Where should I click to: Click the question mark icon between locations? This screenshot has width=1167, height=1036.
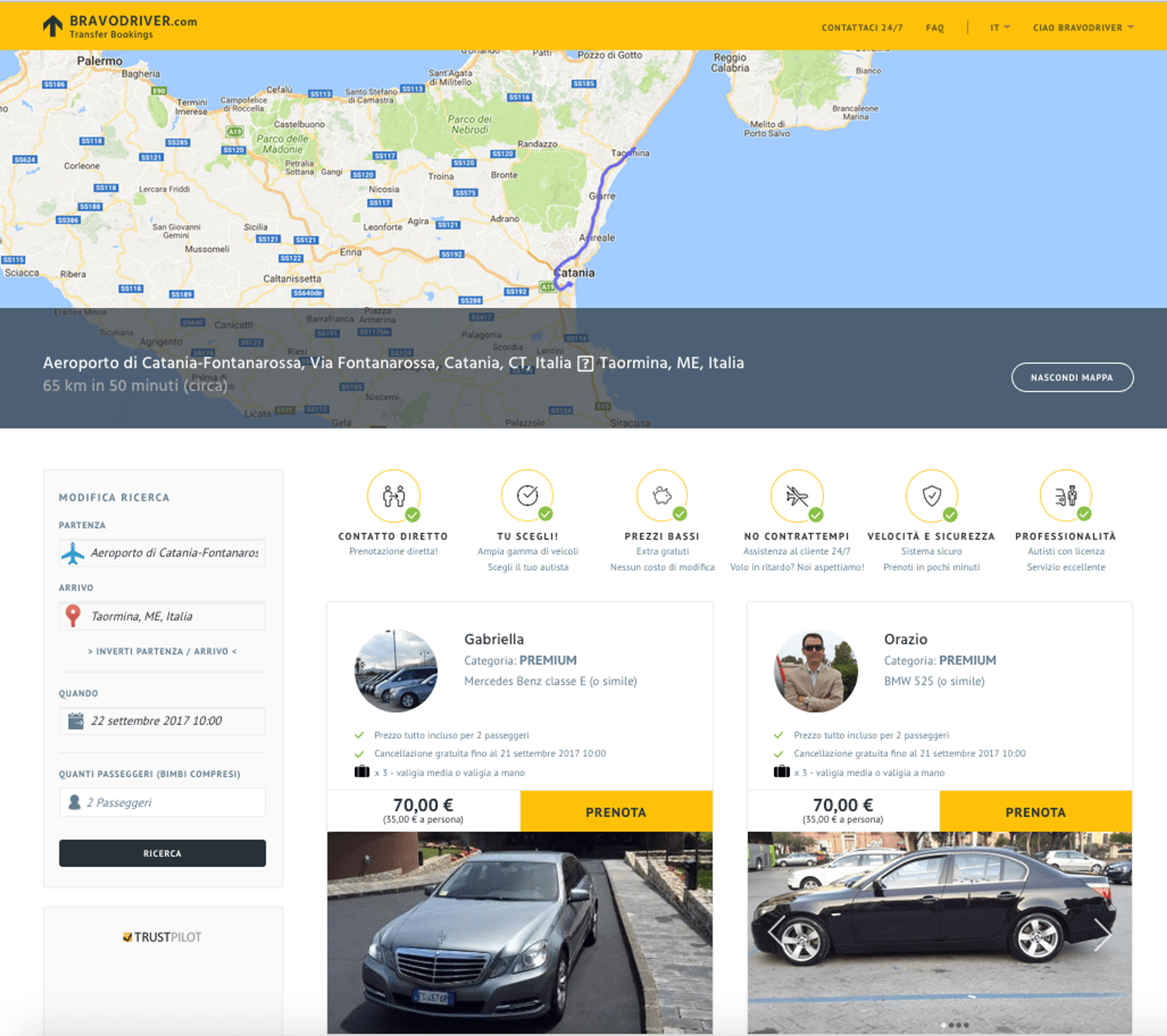coord(585,364)
